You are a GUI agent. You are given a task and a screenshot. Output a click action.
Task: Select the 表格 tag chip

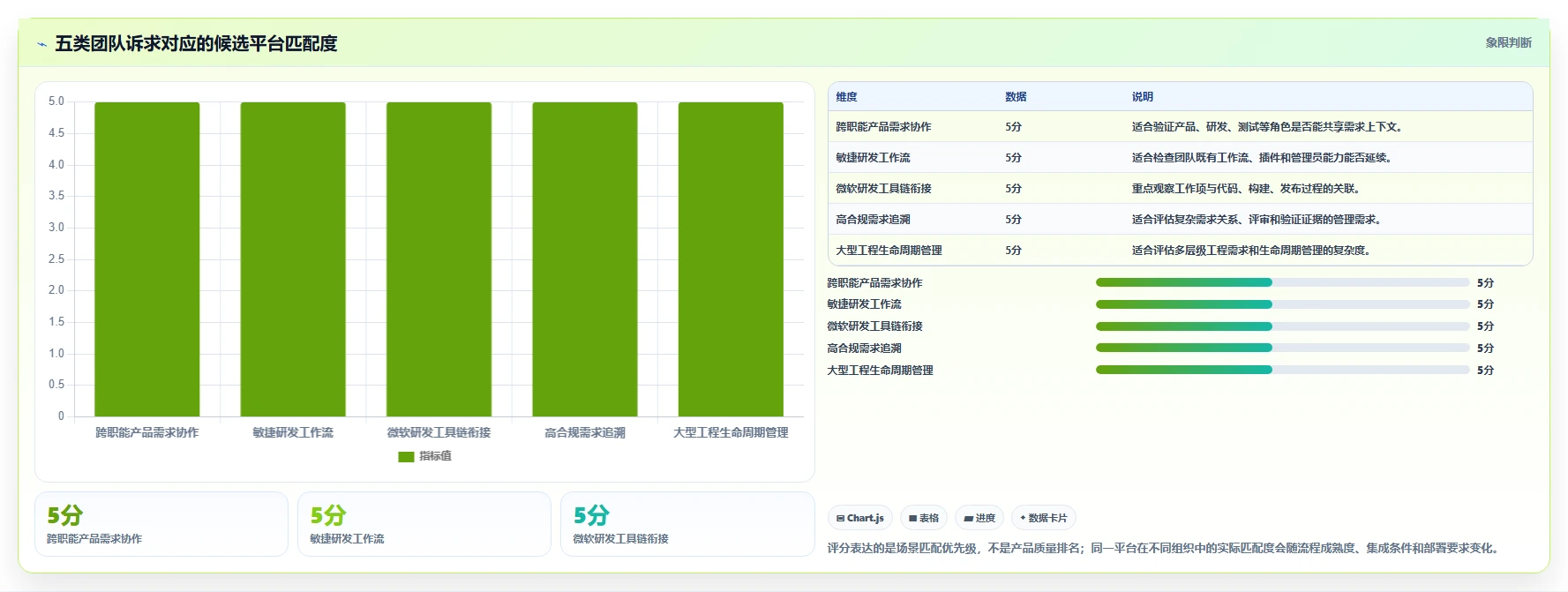[924, 518]
